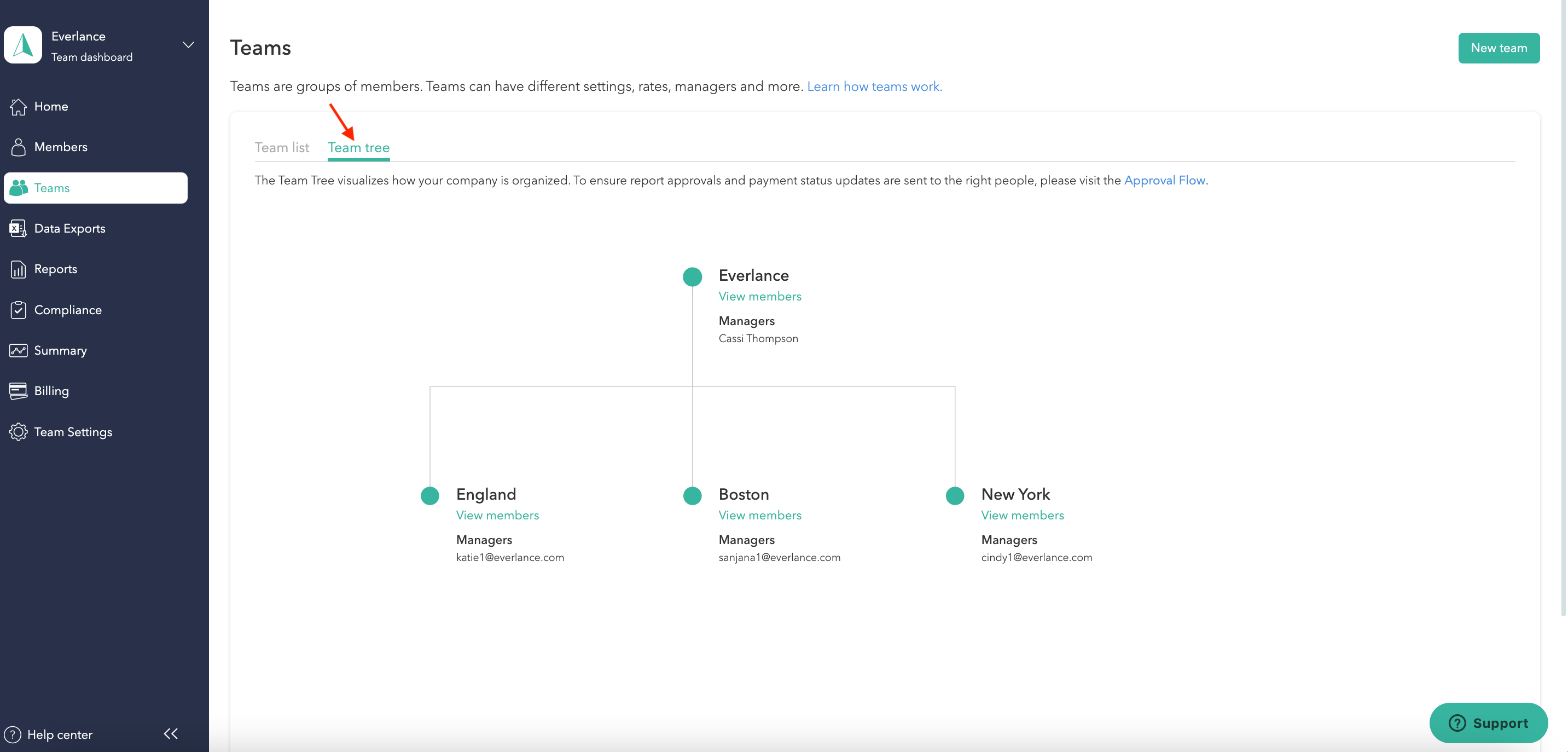Collapse the sidebar with double chevron
This screenshot has width=1568, height=752.
coord(171,734)
